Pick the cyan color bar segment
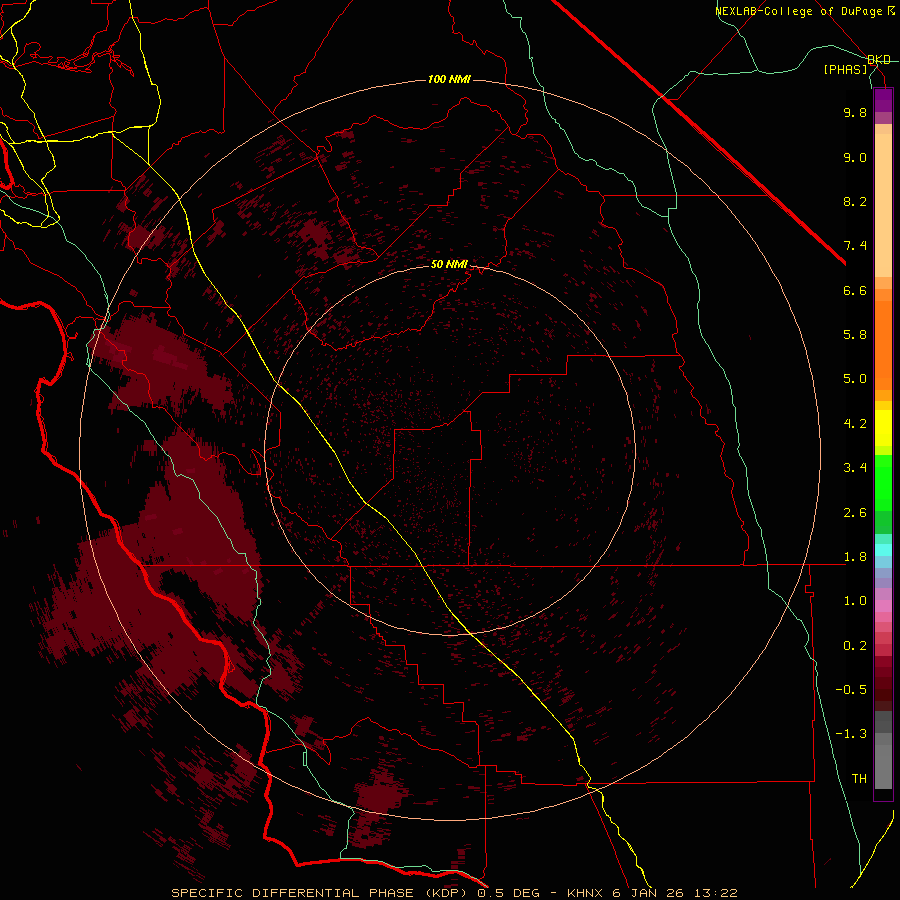 (883, 549)
